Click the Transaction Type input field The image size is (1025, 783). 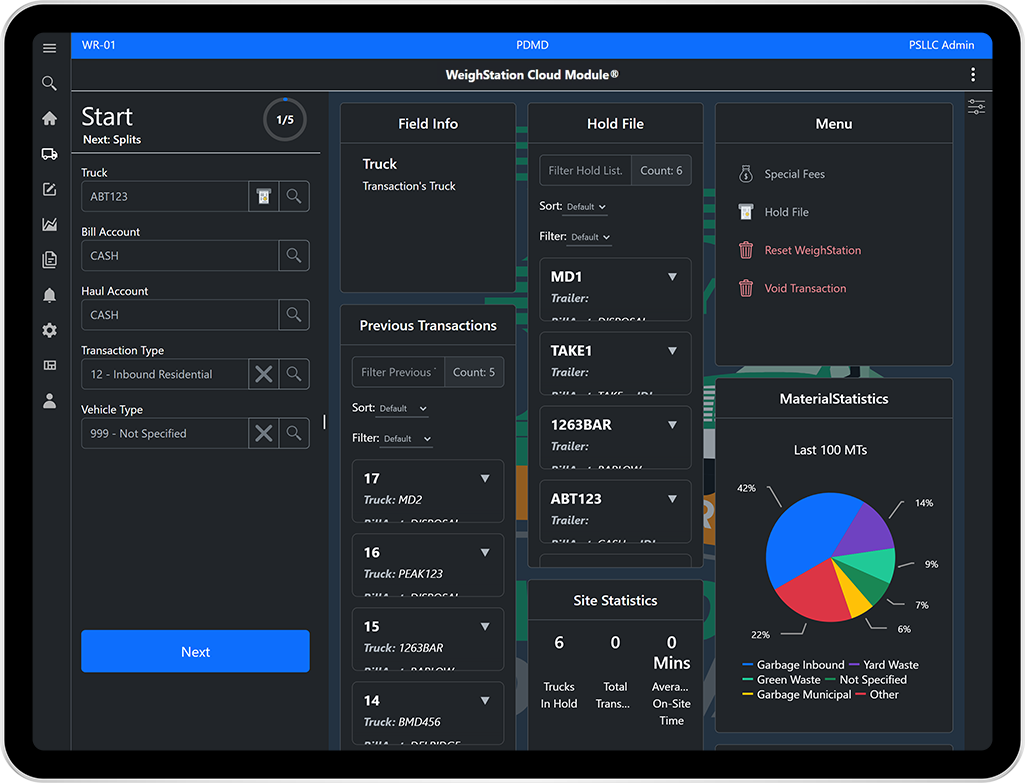pyautogui.click(x=165, y=374)
